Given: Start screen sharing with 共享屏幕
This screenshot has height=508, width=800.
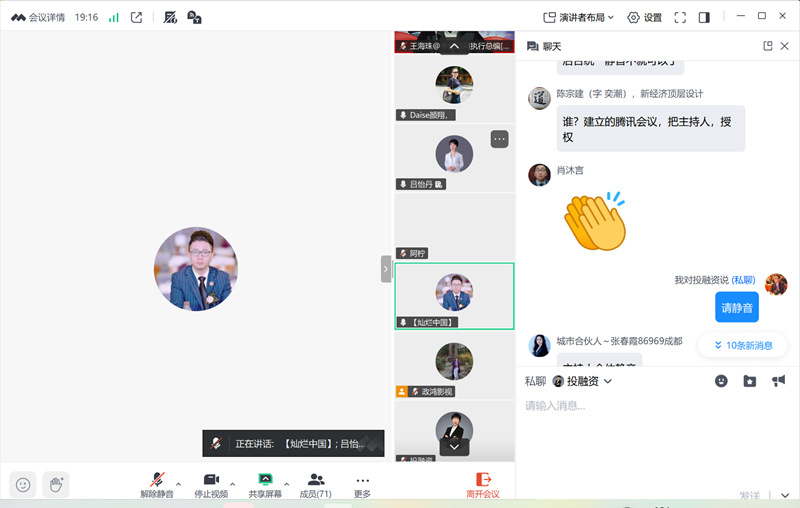Looking at the screenshot, I should pos(264,484).
